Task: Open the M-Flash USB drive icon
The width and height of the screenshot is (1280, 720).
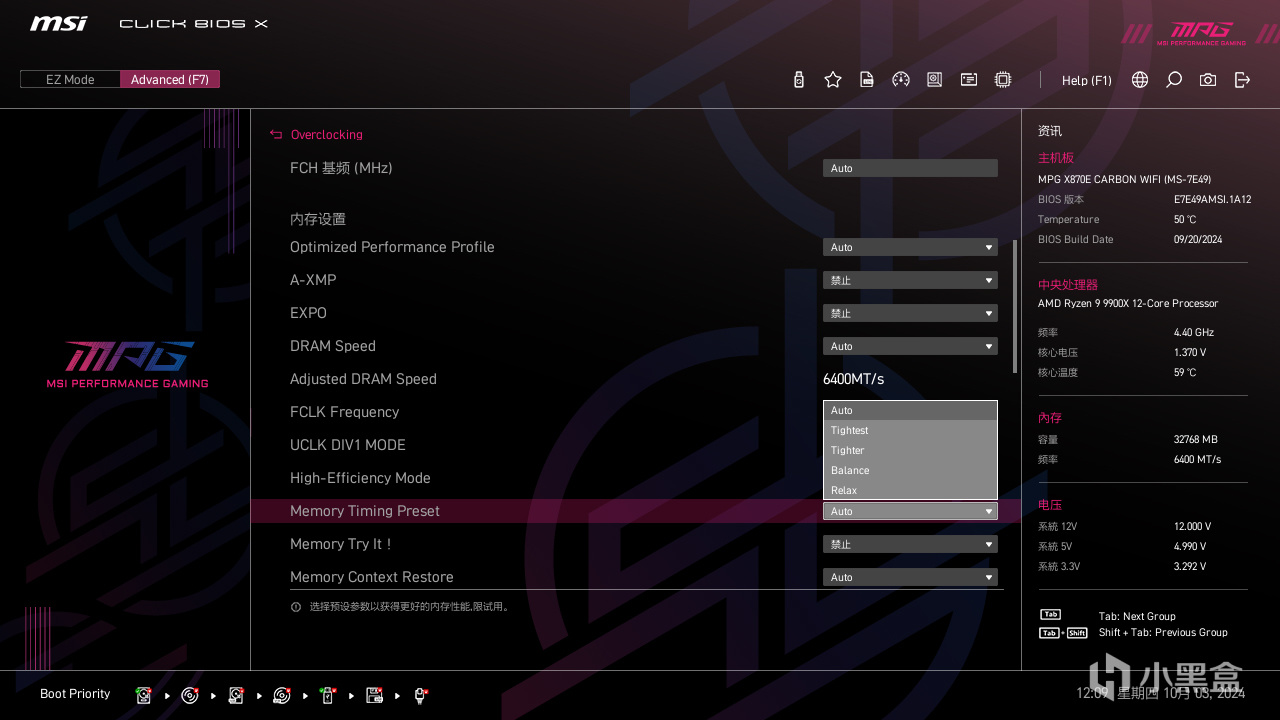Action: [798, 80]
